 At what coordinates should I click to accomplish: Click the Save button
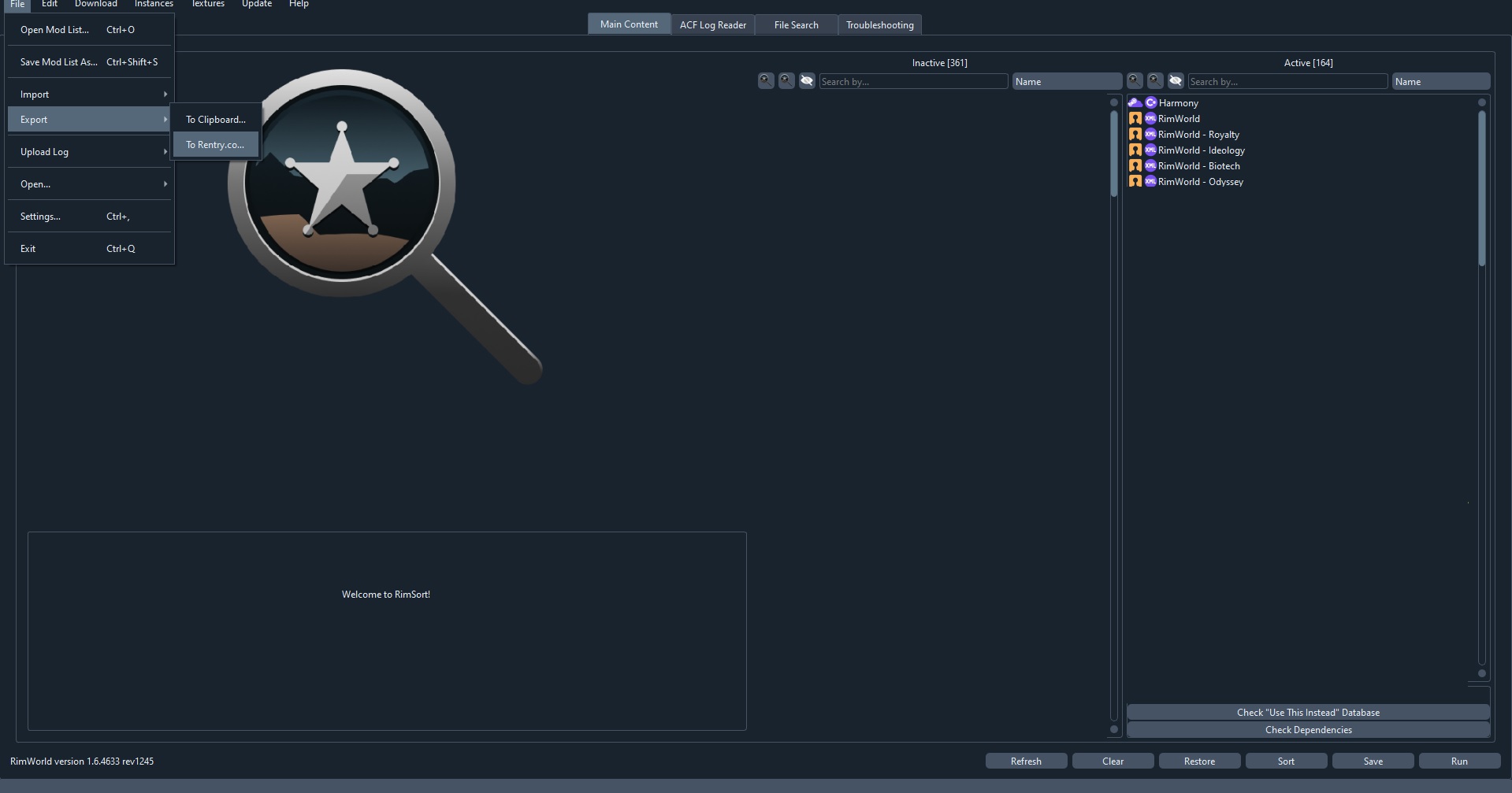click(x=1373, y=762)
